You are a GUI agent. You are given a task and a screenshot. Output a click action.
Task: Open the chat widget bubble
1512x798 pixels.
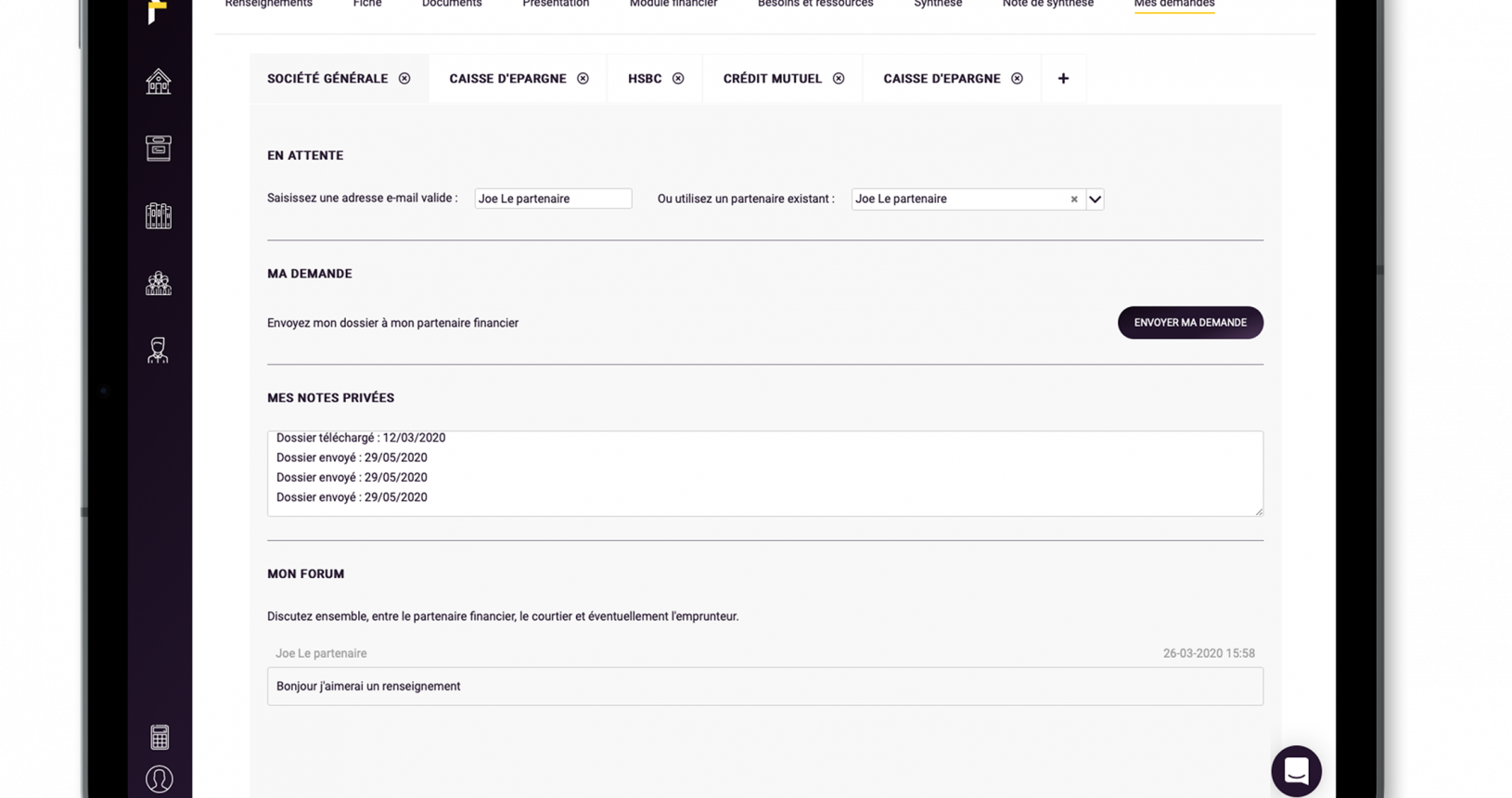[x=1296, y=771]
